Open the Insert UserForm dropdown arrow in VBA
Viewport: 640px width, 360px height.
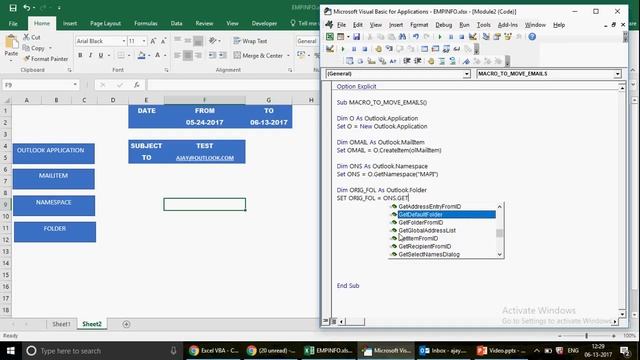click(x=348, y=37)
